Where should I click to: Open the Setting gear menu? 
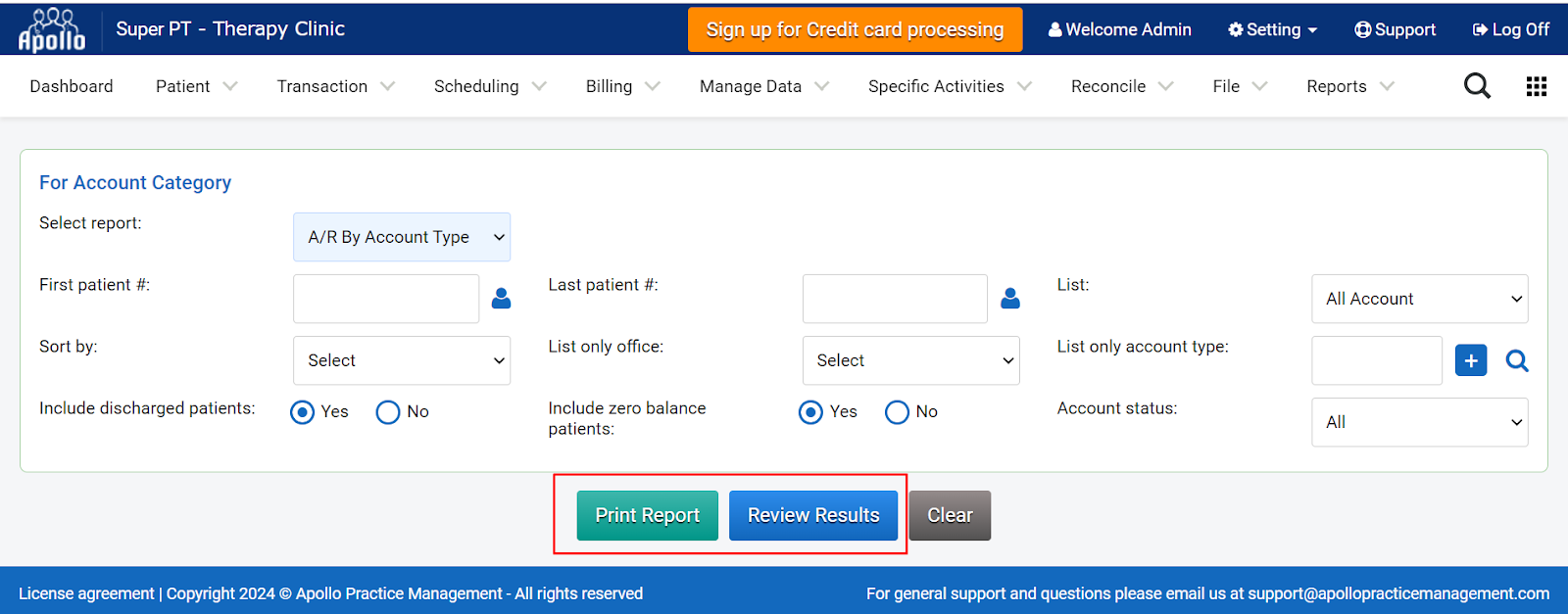(1272, 29)
